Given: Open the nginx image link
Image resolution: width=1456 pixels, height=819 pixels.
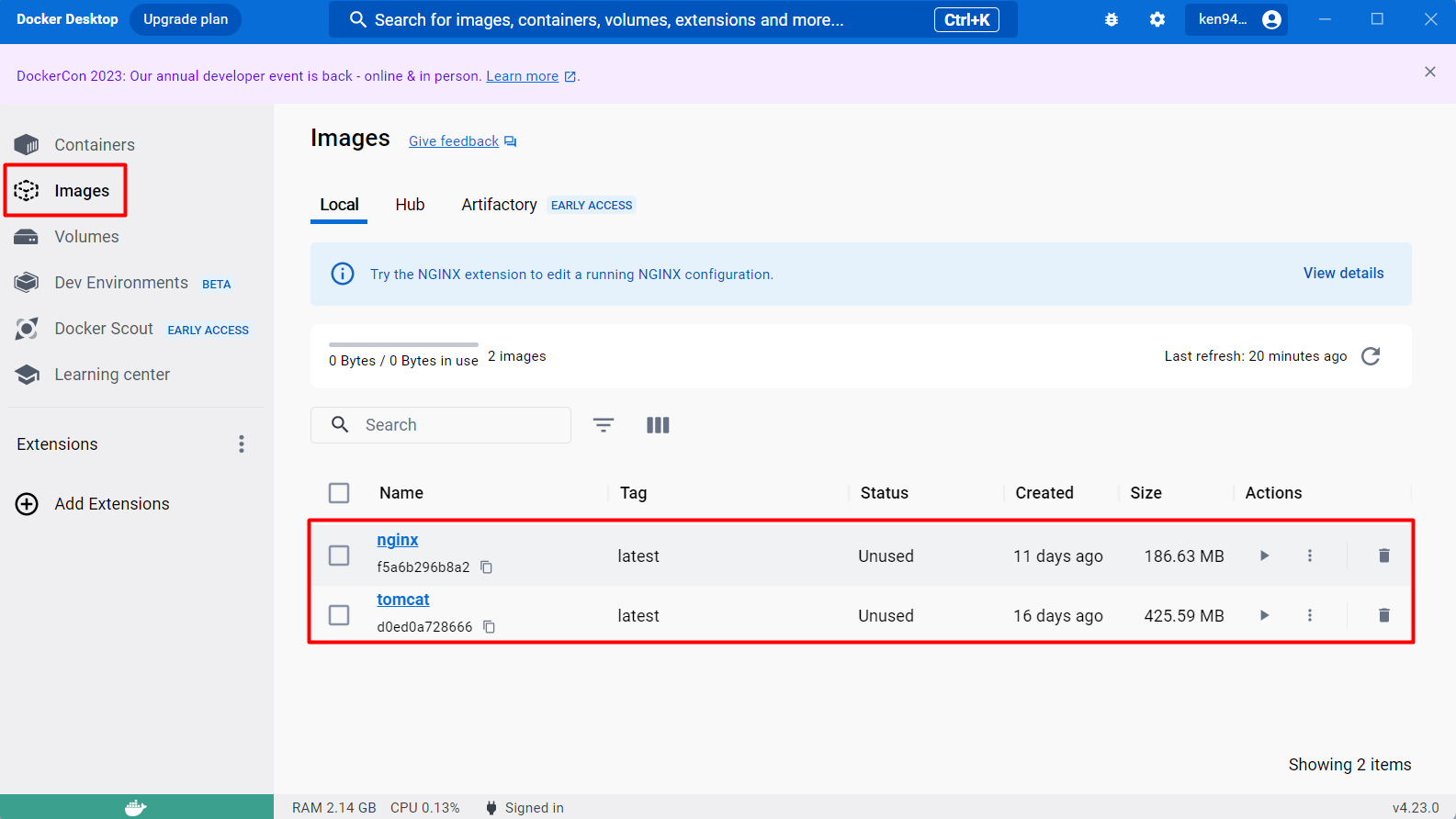Looking at the screenshot, I should tap(398, 540).
